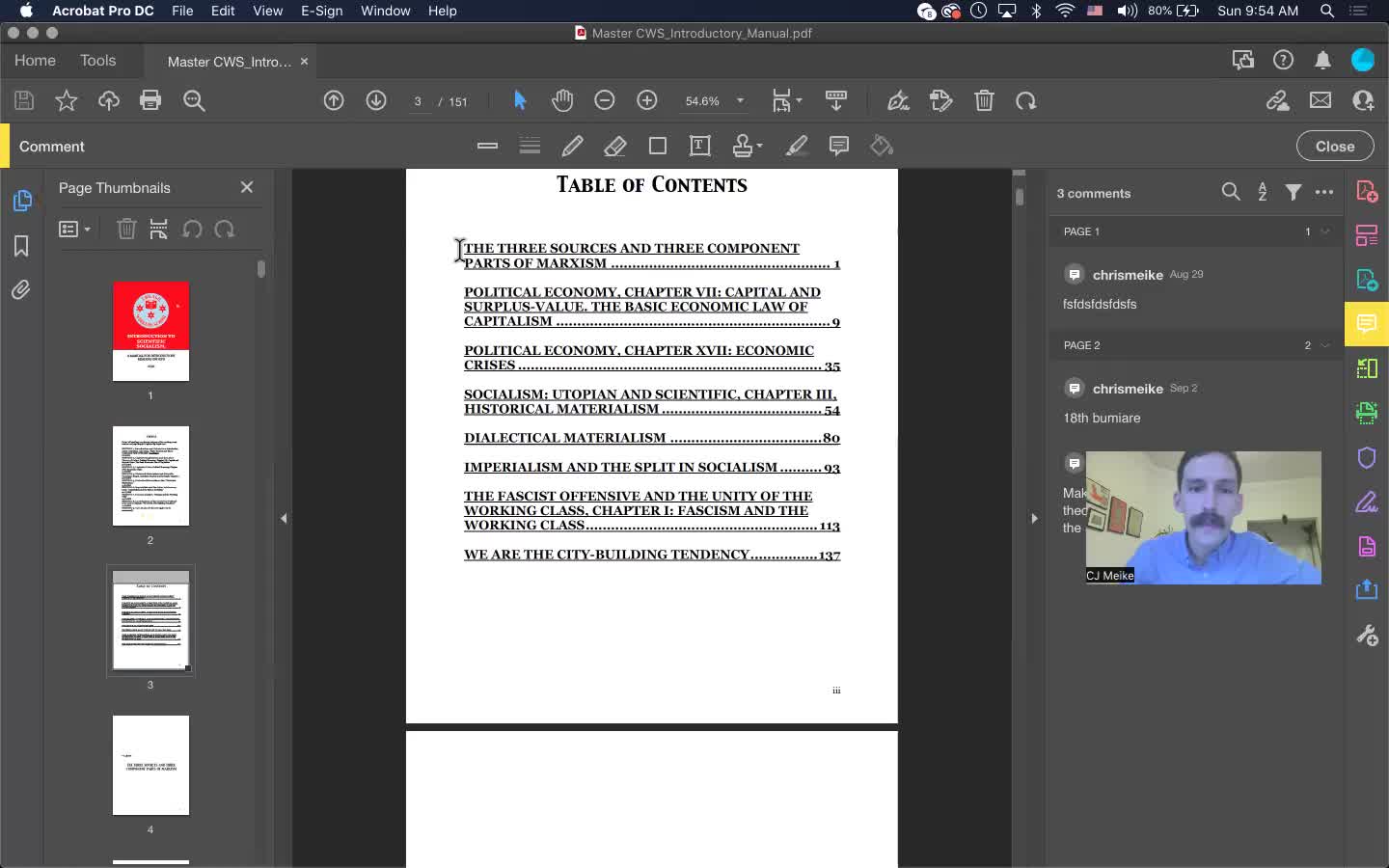1389x868 pixels.
Task: Add bookmark star icon in toolbar
Action: [x=66, y=100]
